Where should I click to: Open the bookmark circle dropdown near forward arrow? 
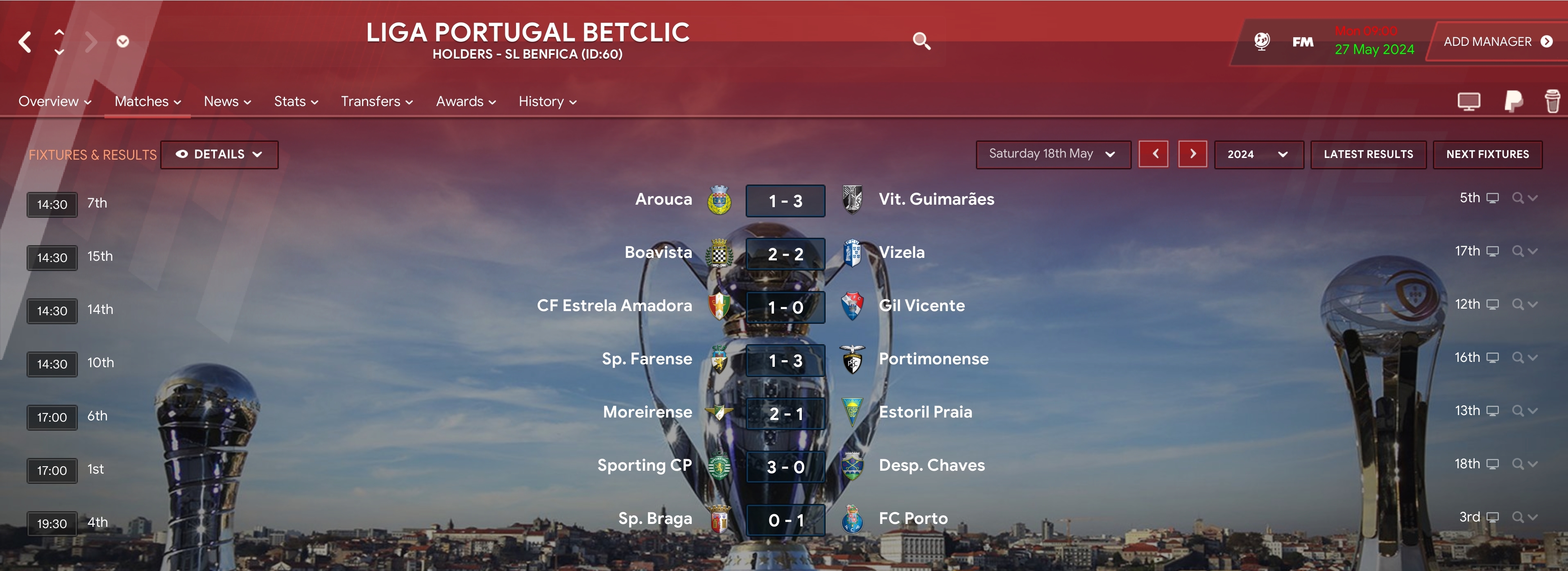[x=123, y=41]
